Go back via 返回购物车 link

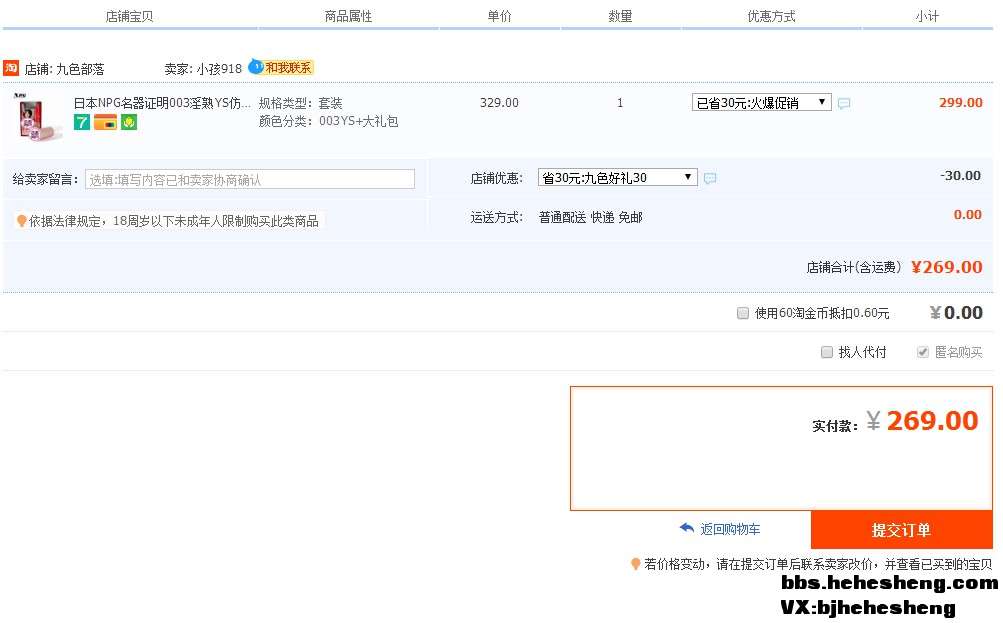[728, 529]
